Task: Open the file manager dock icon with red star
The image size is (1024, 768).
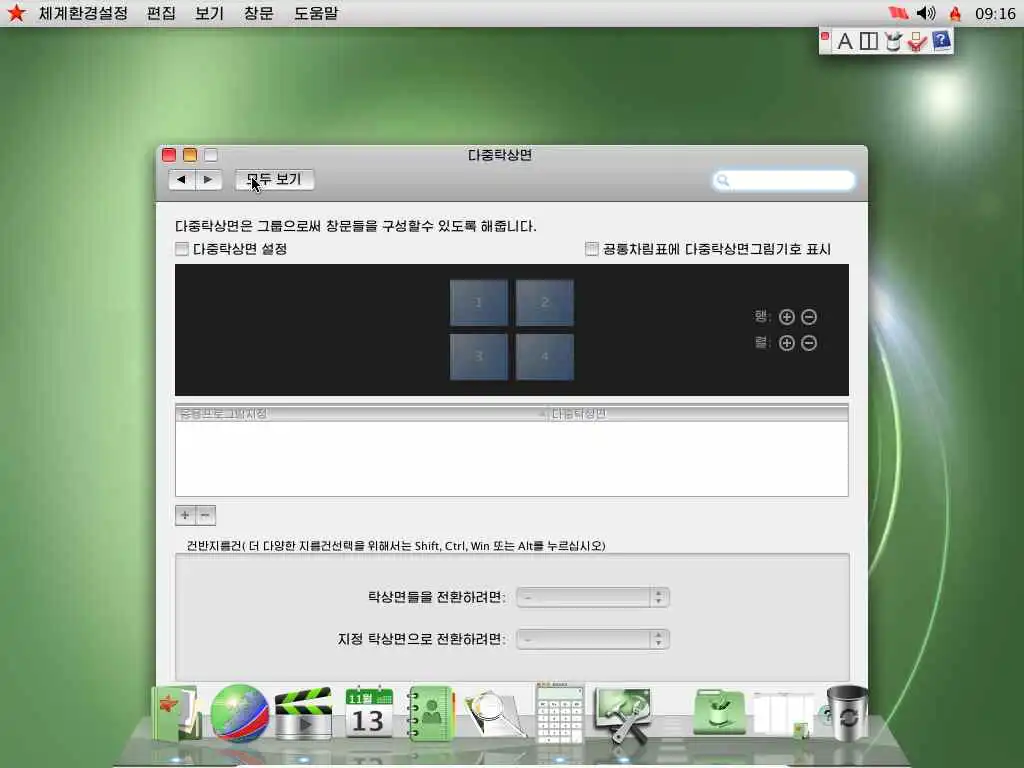Action: point(176,713)
